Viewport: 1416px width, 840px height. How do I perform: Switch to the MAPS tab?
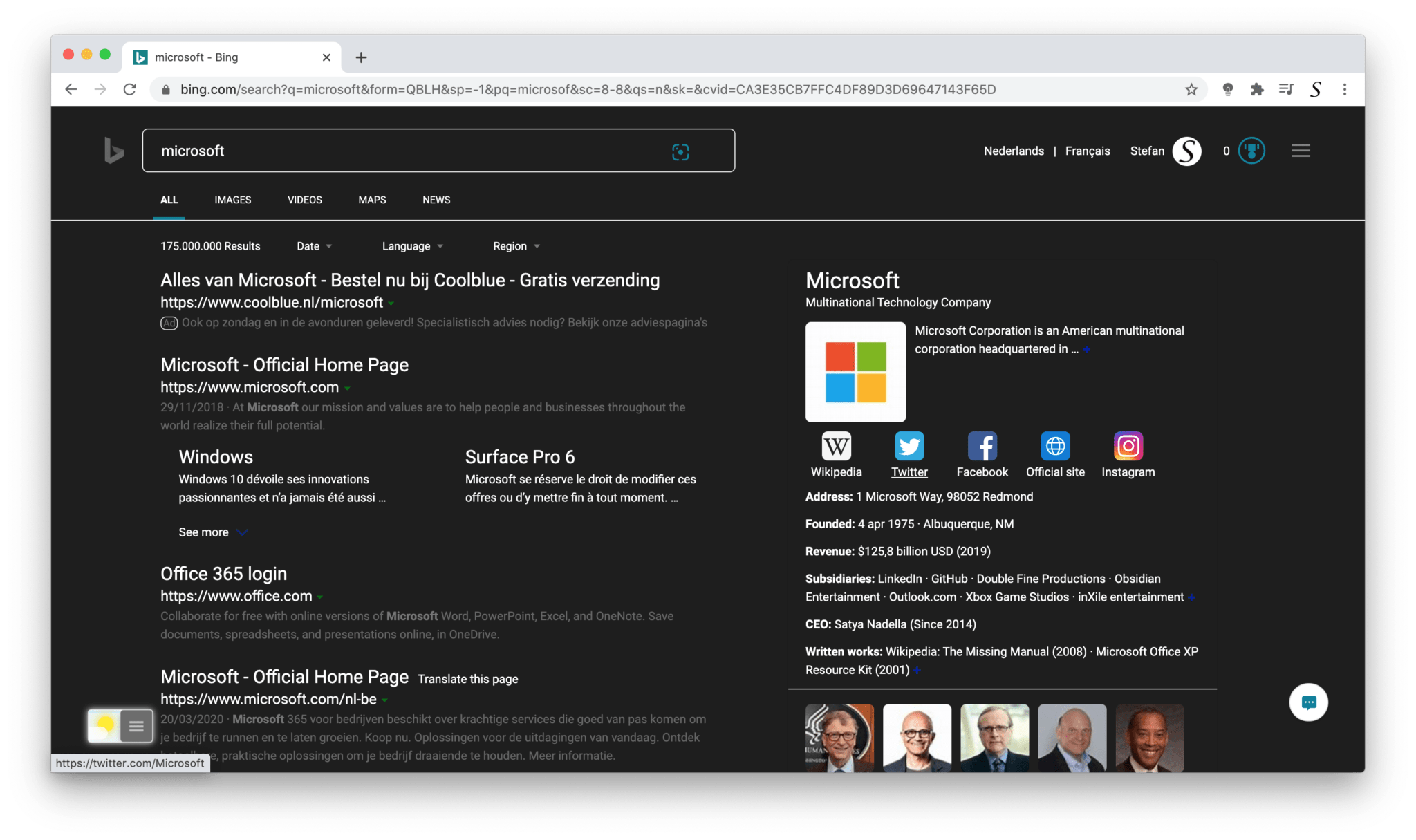click(x=372, y=200)
